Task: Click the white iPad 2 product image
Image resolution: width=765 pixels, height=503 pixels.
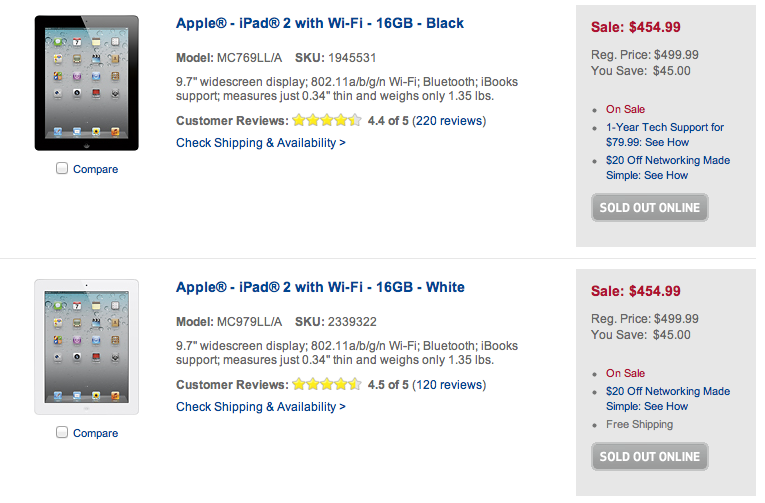Action: [86, 347]
